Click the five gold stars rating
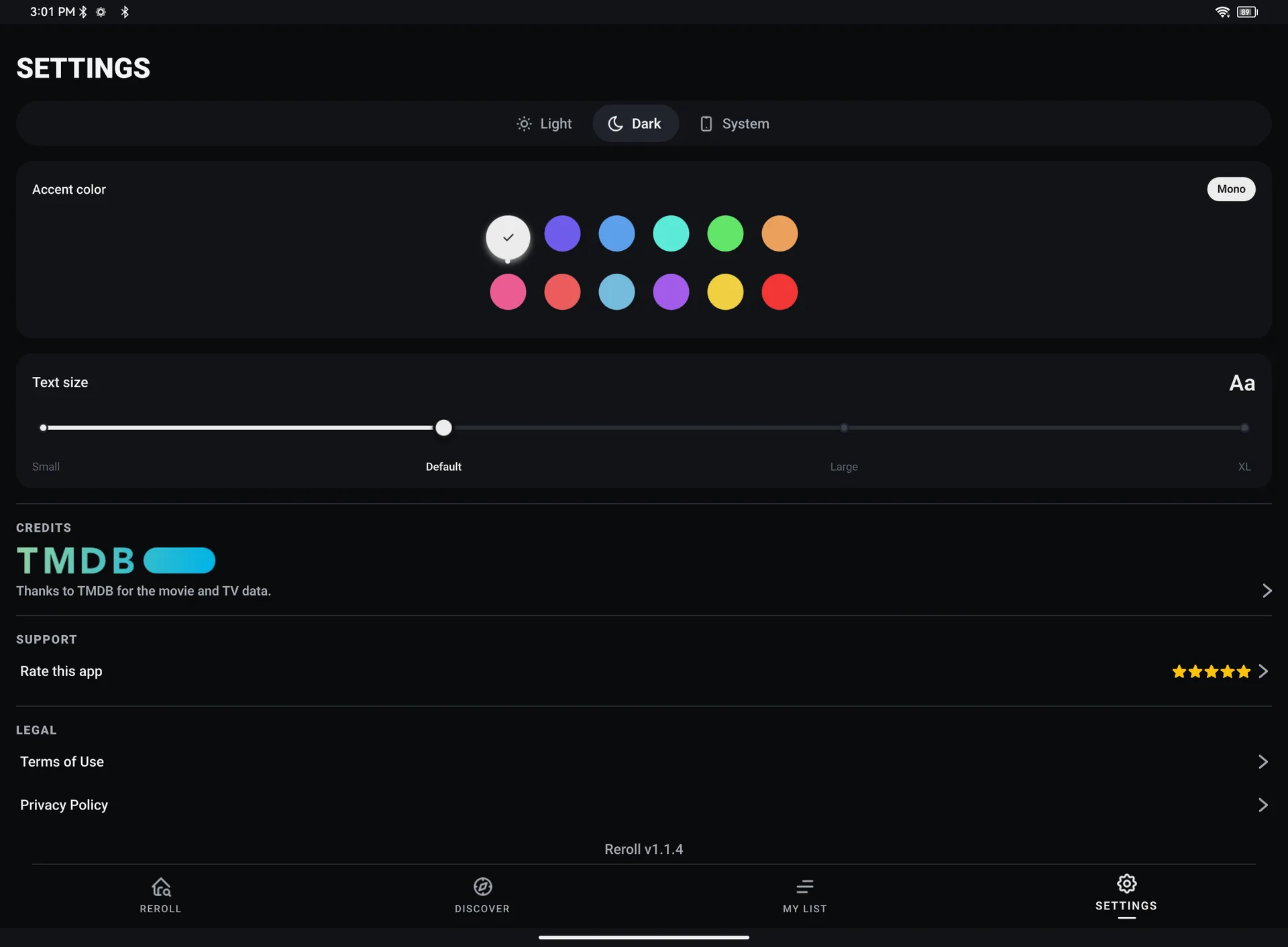Screen dimensions: 1288x947 (x=1211, y=671)
